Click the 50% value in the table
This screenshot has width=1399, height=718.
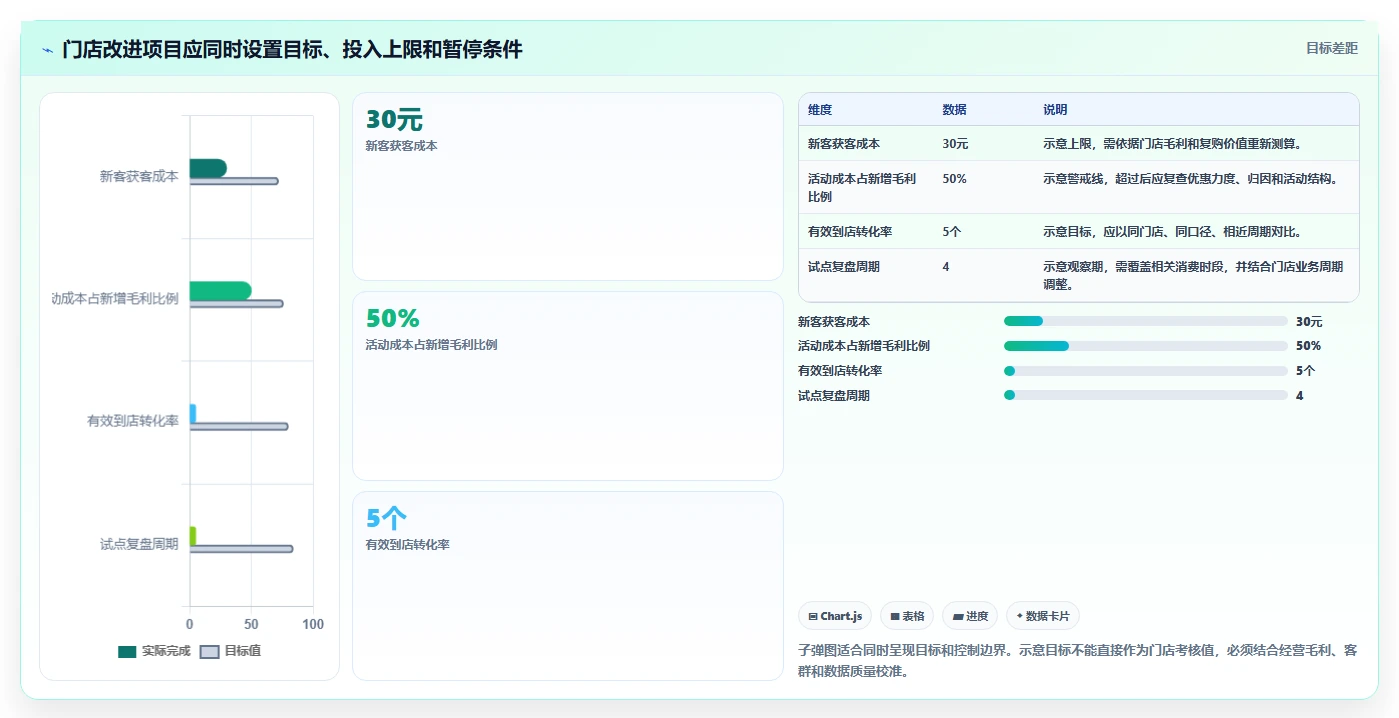pyautogui.click(x=954, y=179)
